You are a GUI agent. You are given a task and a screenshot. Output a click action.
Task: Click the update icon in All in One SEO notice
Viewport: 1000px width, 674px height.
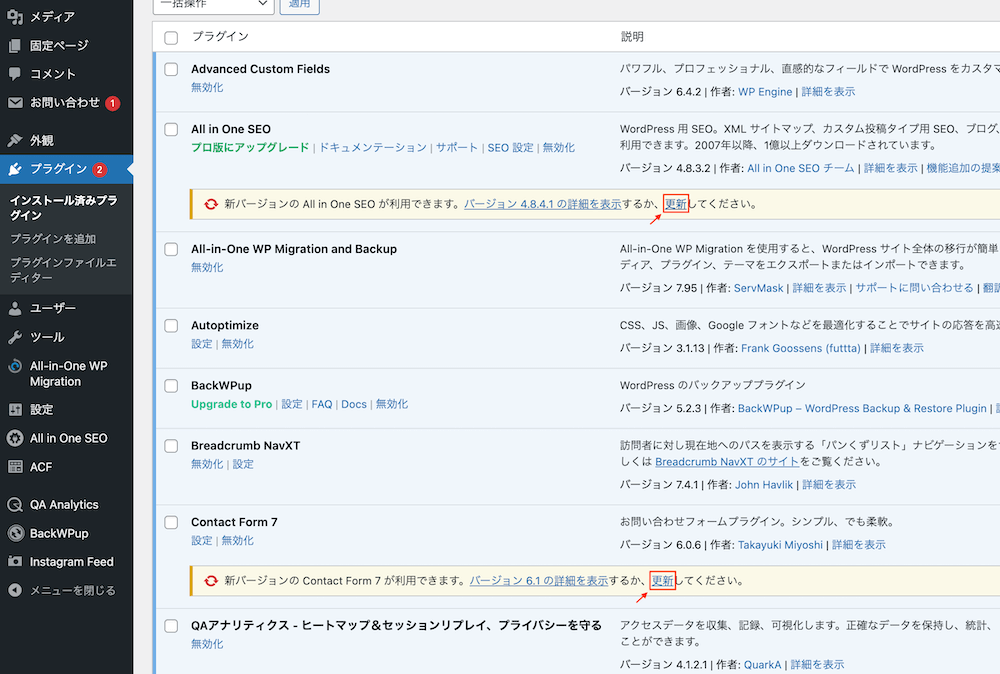coord(211,204)
